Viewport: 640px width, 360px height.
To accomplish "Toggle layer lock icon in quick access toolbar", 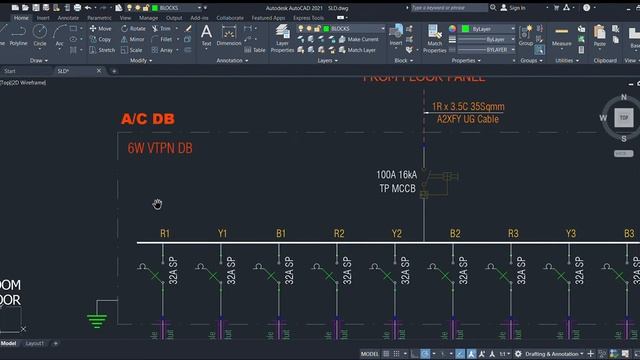I will tap(146, 8).
